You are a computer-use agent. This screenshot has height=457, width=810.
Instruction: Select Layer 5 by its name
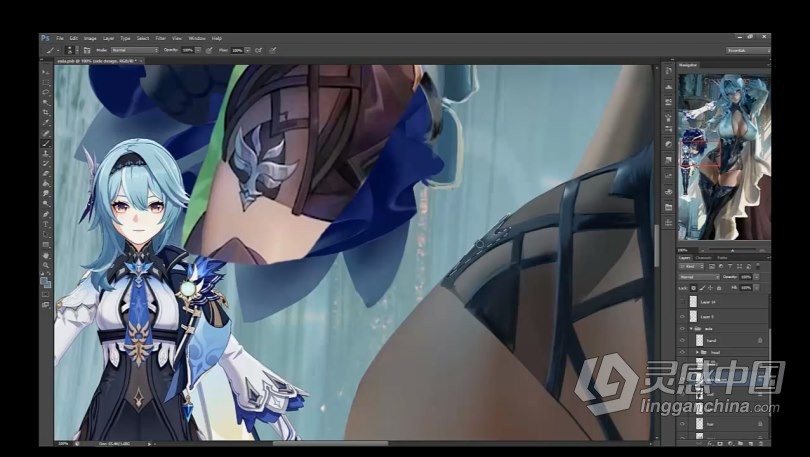707,317
